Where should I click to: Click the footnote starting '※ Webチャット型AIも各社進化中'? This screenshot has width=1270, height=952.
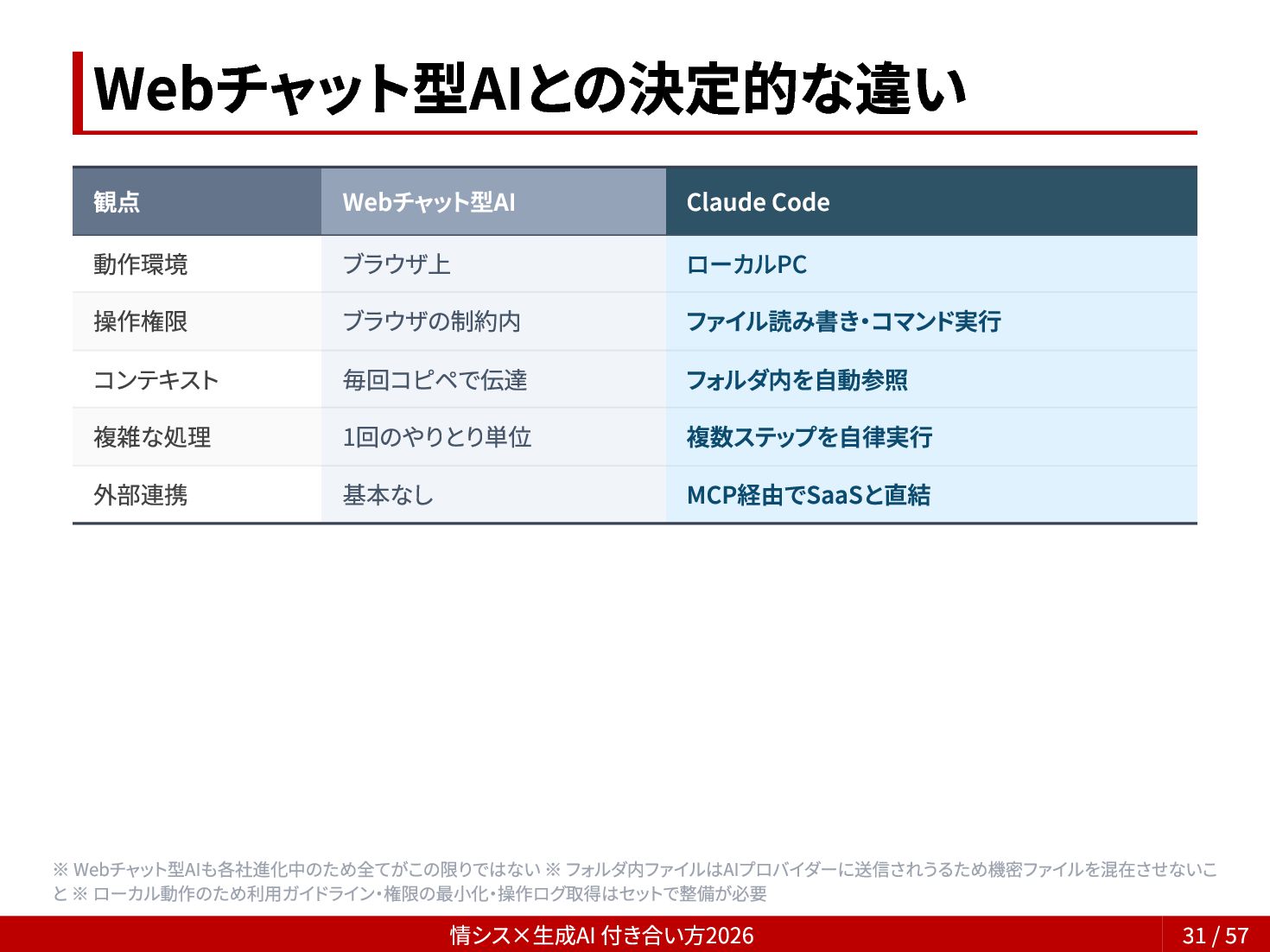pyautogui.click(x=635, y=881)
